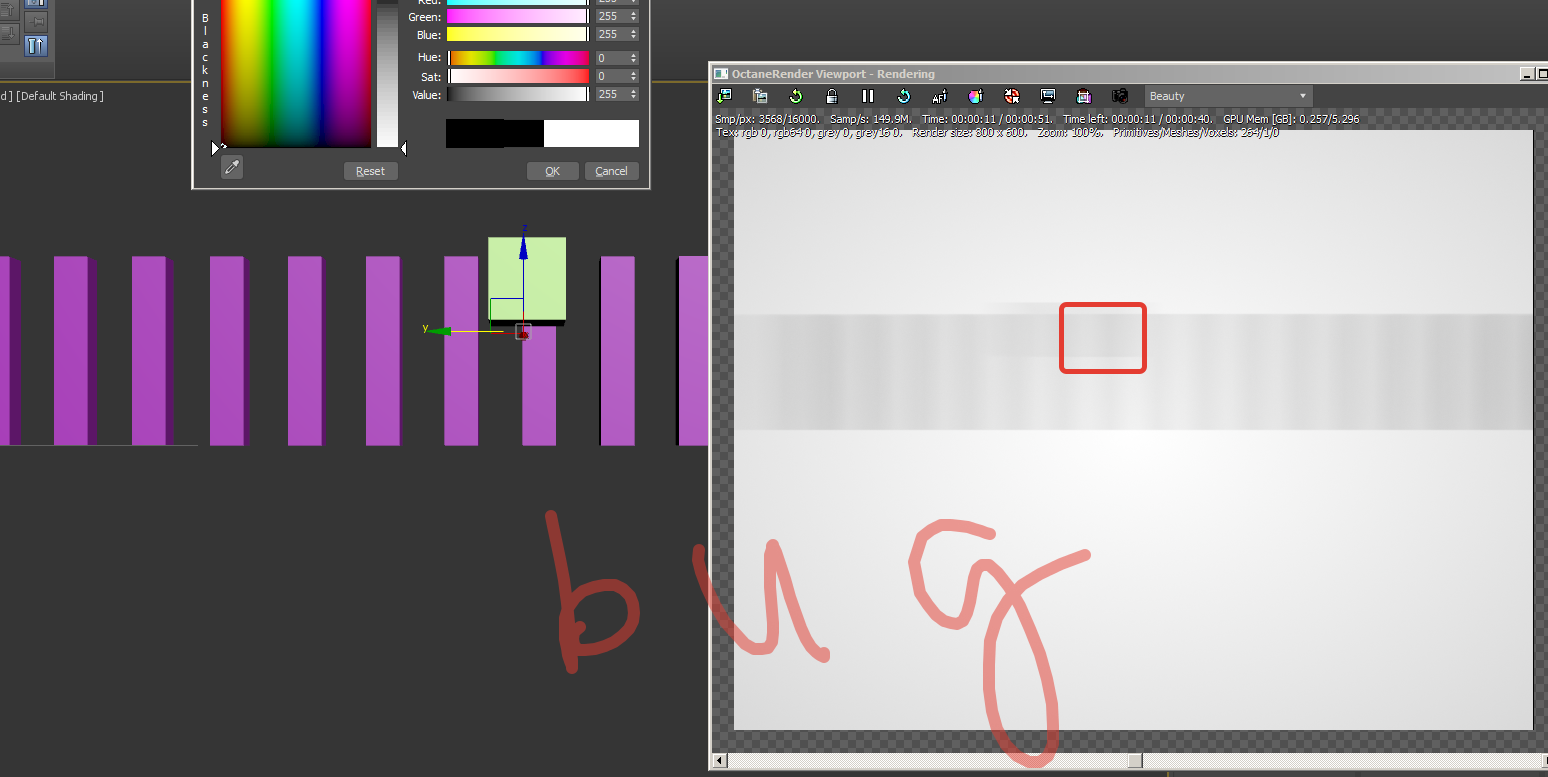1548x777 pixels.
Task: Click the OctaneRender horizontal scrollbar thumb
Action: 1135,762
